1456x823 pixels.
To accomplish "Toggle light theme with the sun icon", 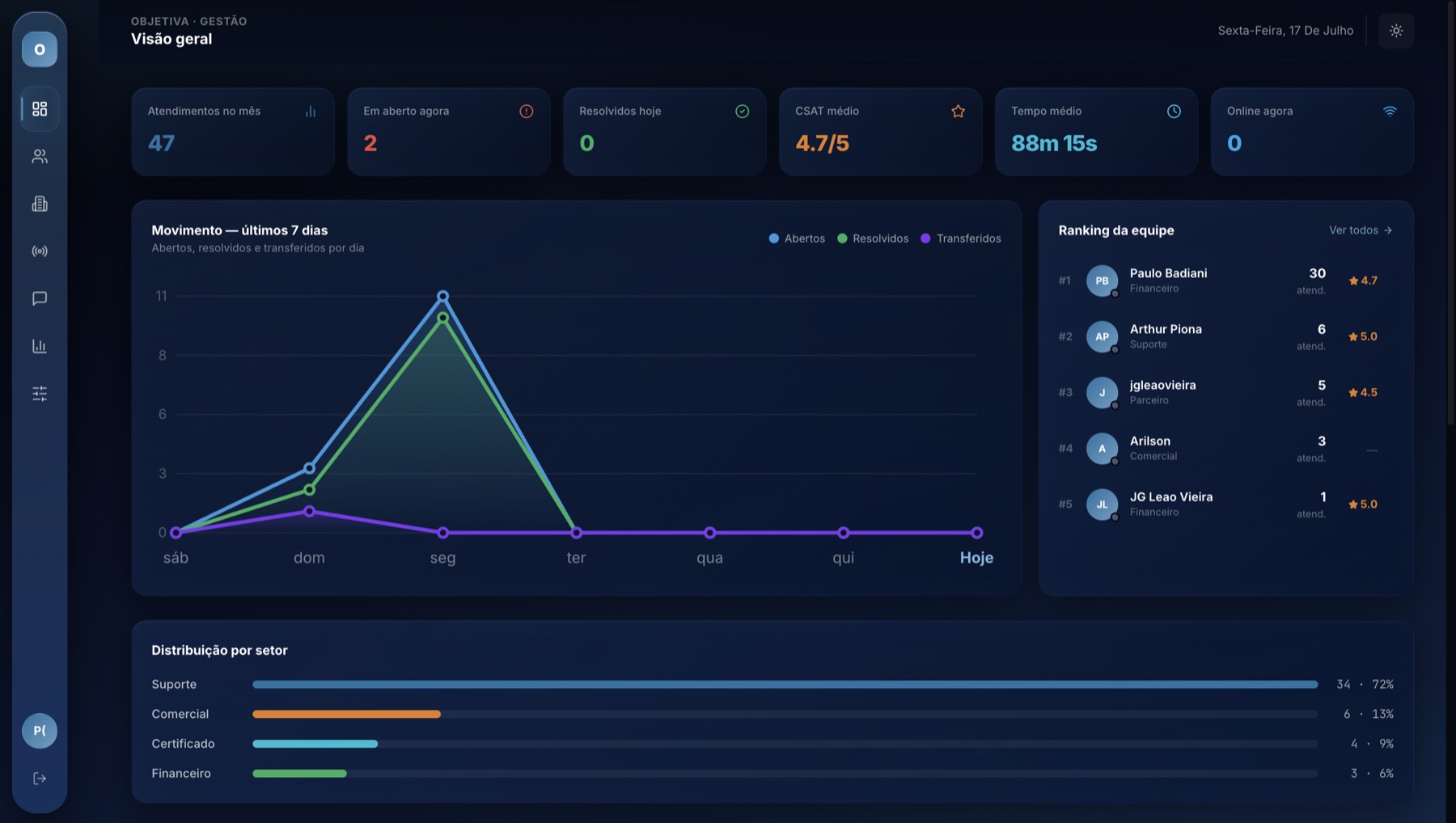I will coord(1396,31).
